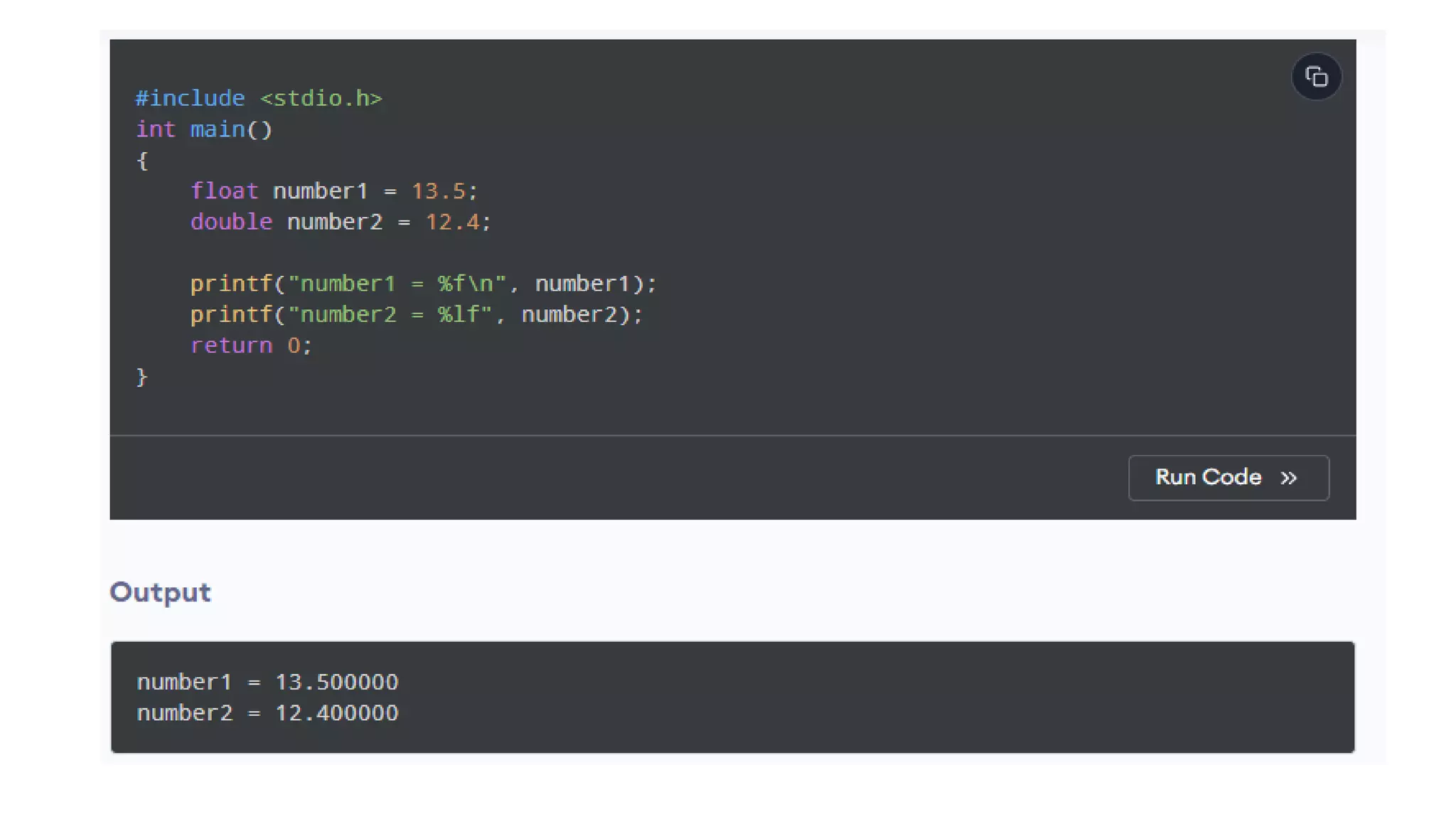Screen dimensions: 1456x819
Task: Click the return keyword
Action: [231, 346]
